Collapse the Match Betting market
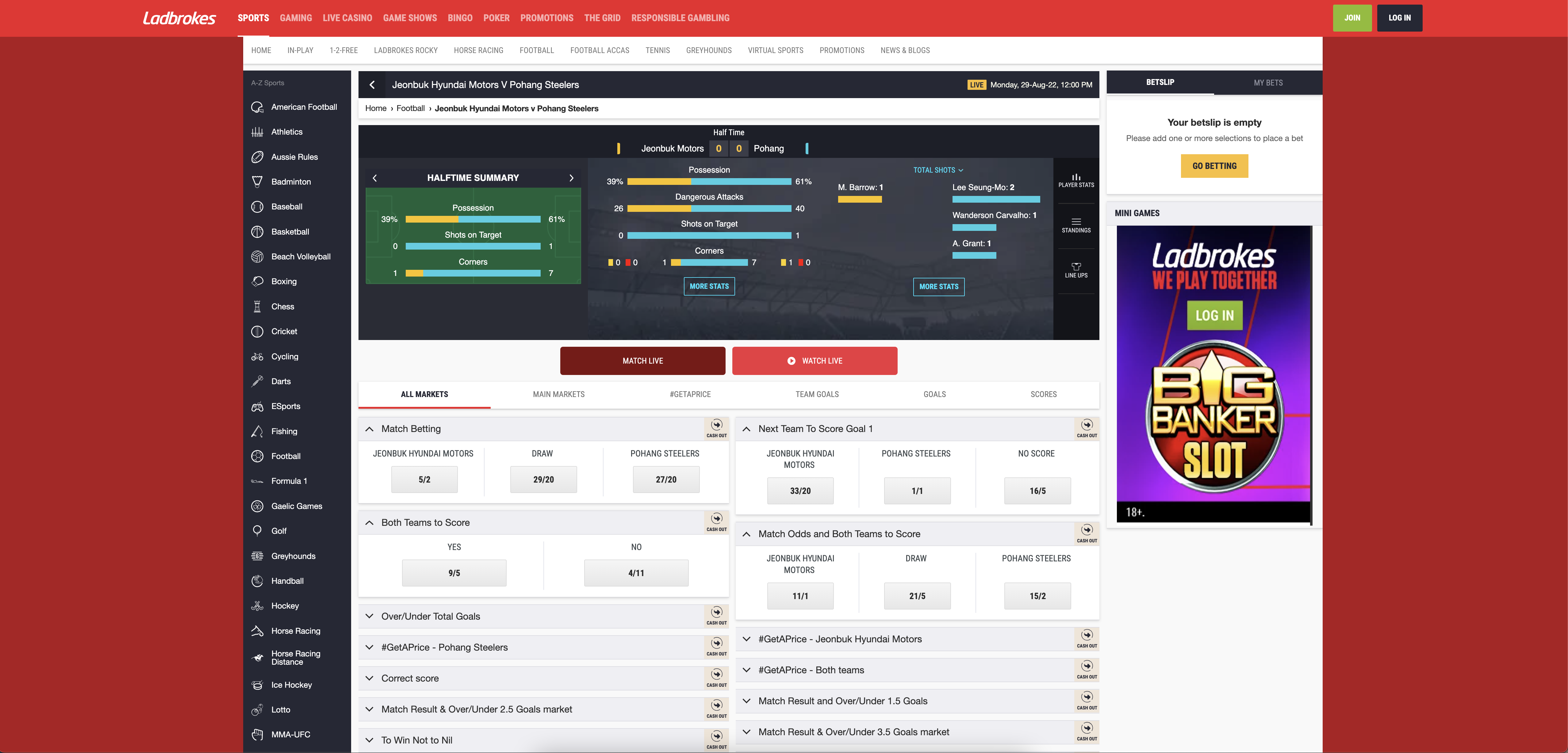The width and height of the screenshot is (1568, 753). [x=370, y=429]
